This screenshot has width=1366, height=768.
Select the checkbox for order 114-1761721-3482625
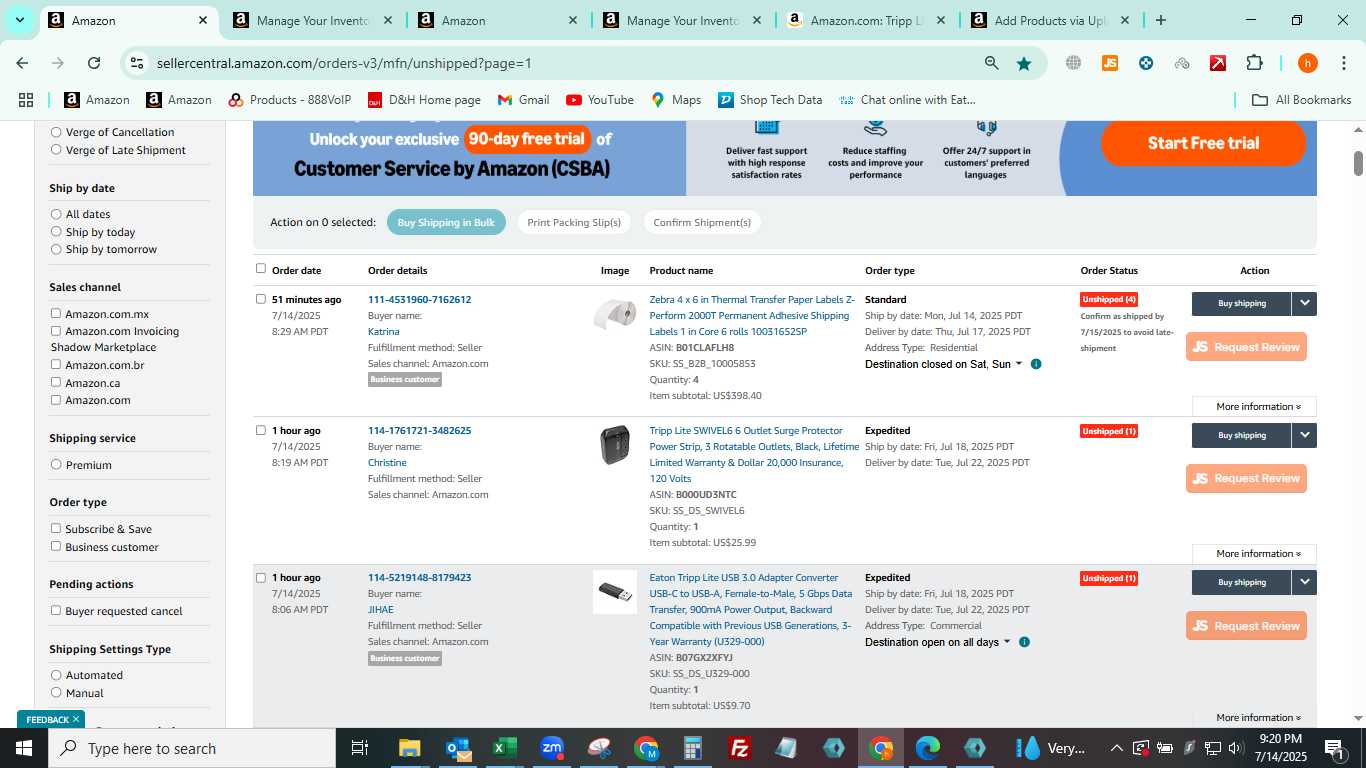click(261, 430)
